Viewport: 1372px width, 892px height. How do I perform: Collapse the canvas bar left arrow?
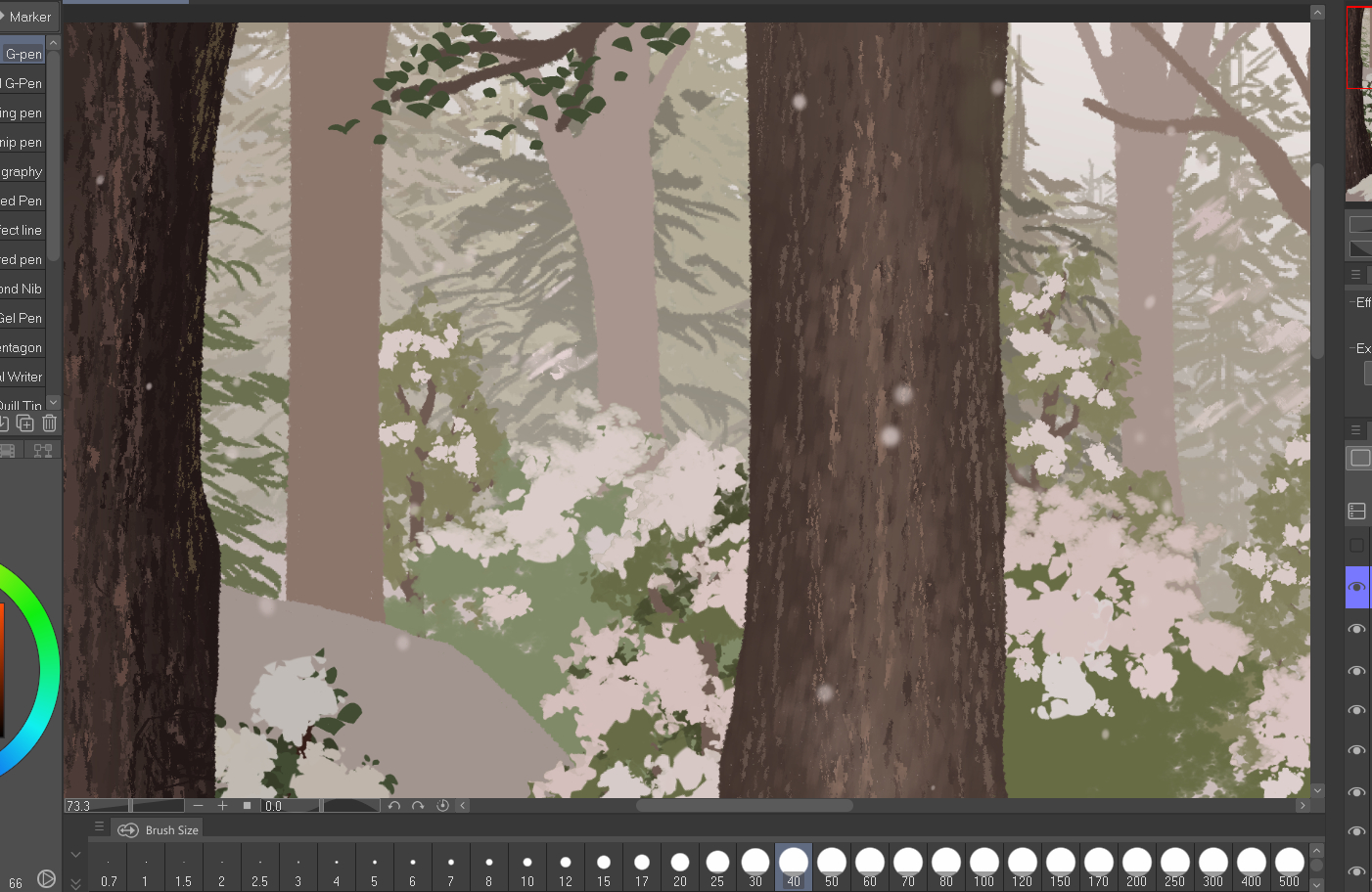[463, 806]
